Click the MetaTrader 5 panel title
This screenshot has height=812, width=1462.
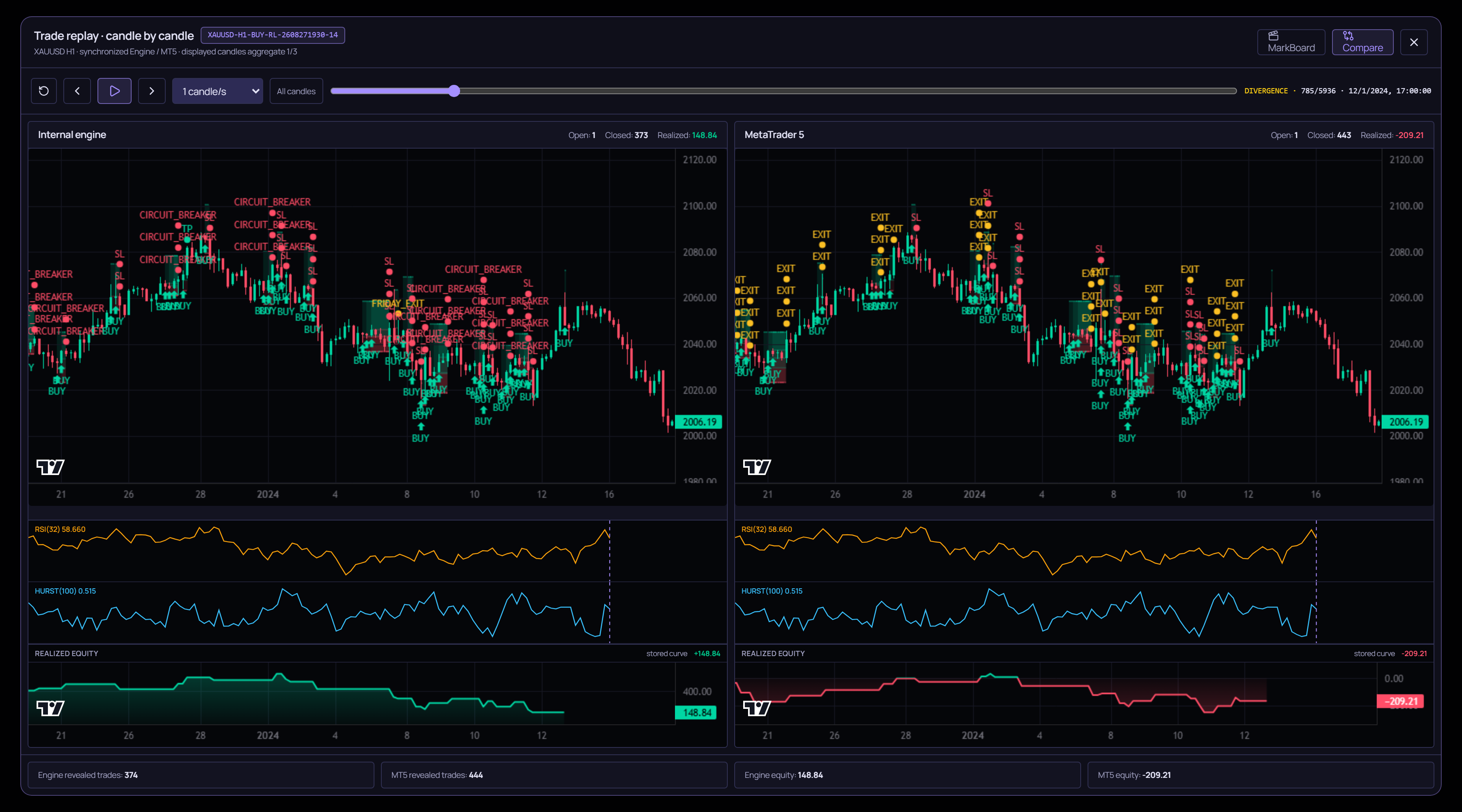click(x=774, y=134)
